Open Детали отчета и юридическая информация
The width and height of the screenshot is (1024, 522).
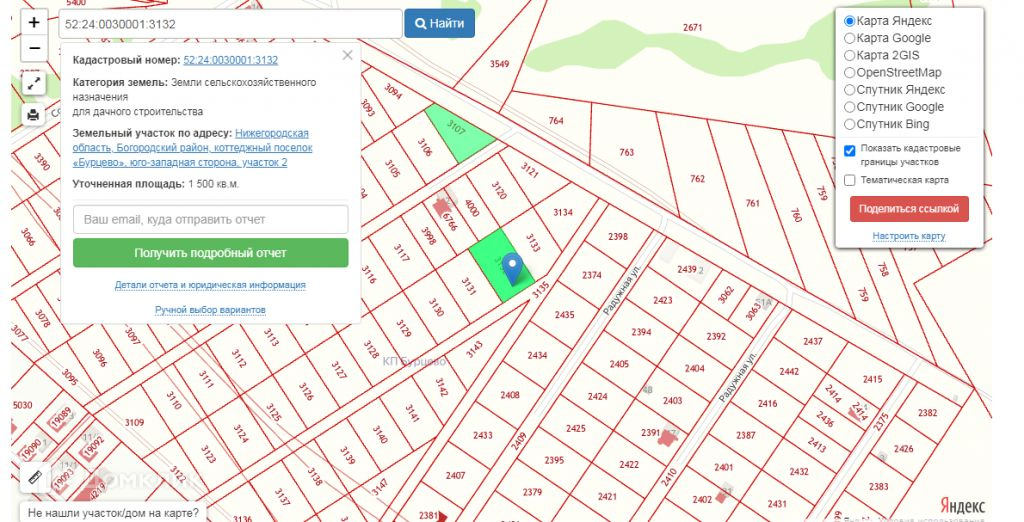click(210, 285)
